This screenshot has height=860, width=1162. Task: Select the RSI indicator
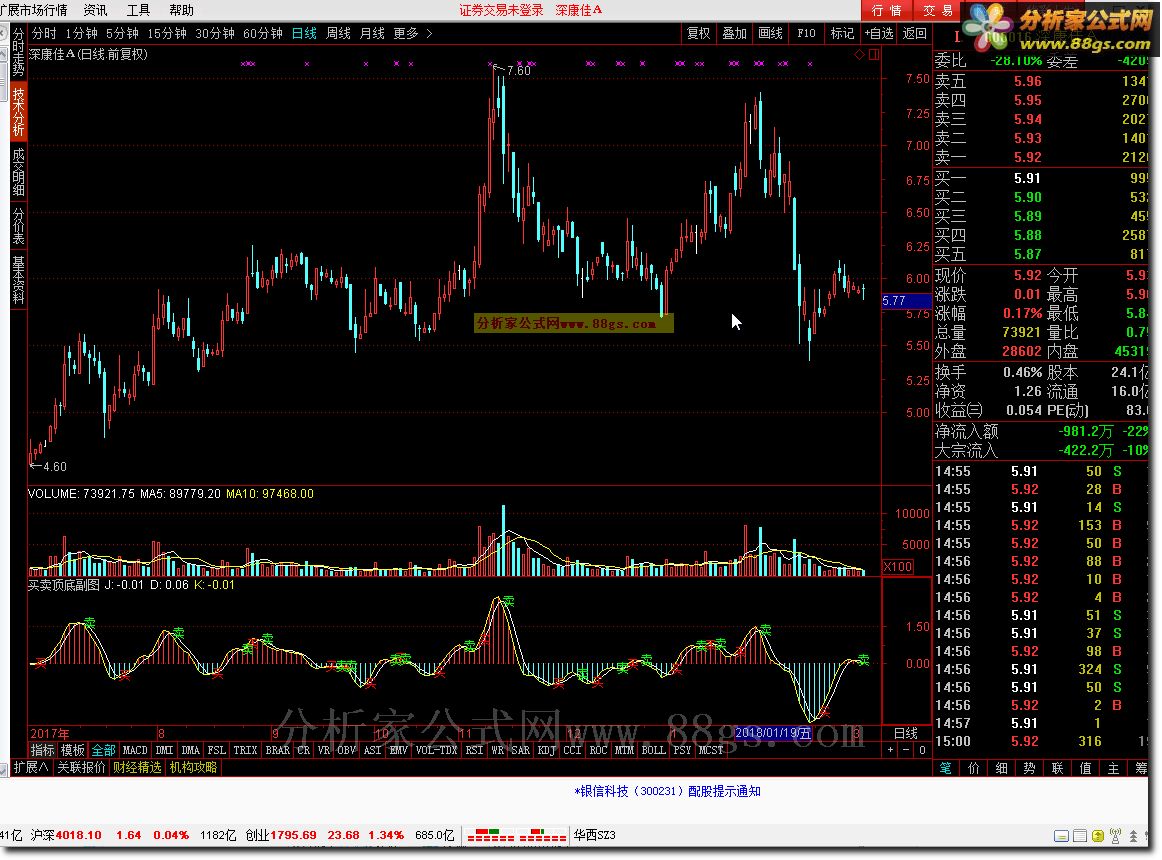[474, 750]
